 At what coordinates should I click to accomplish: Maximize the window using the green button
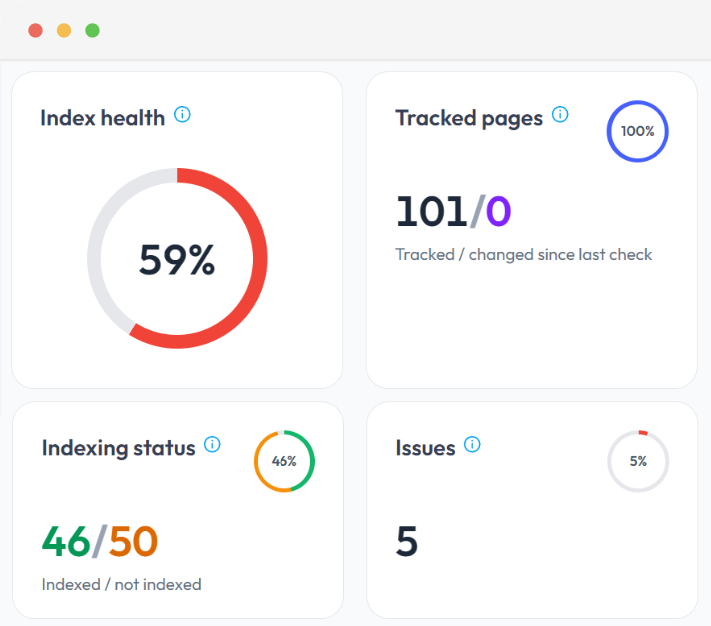click(x=93, y=30)
